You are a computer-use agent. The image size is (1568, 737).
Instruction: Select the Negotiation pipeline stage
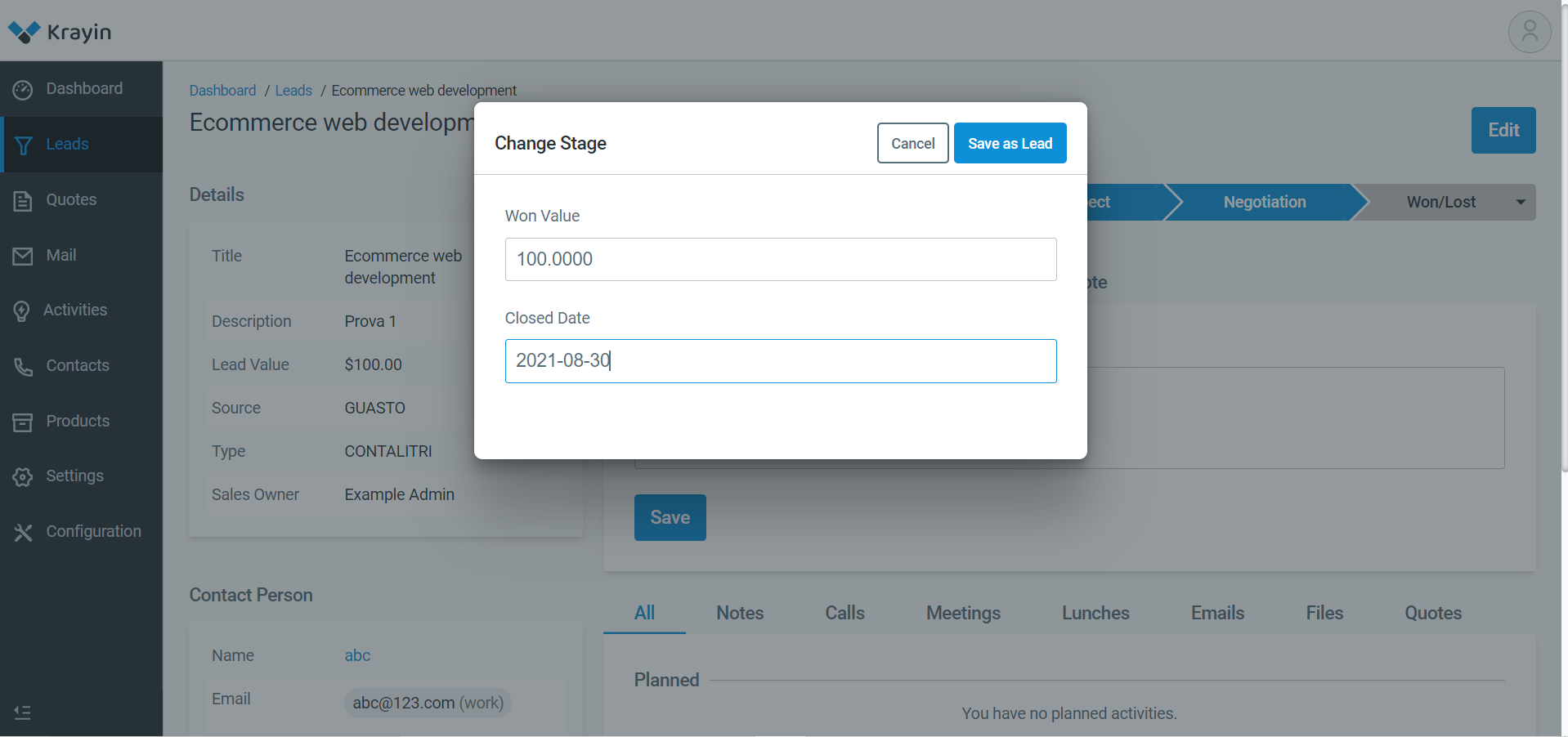pos(1264,203)
